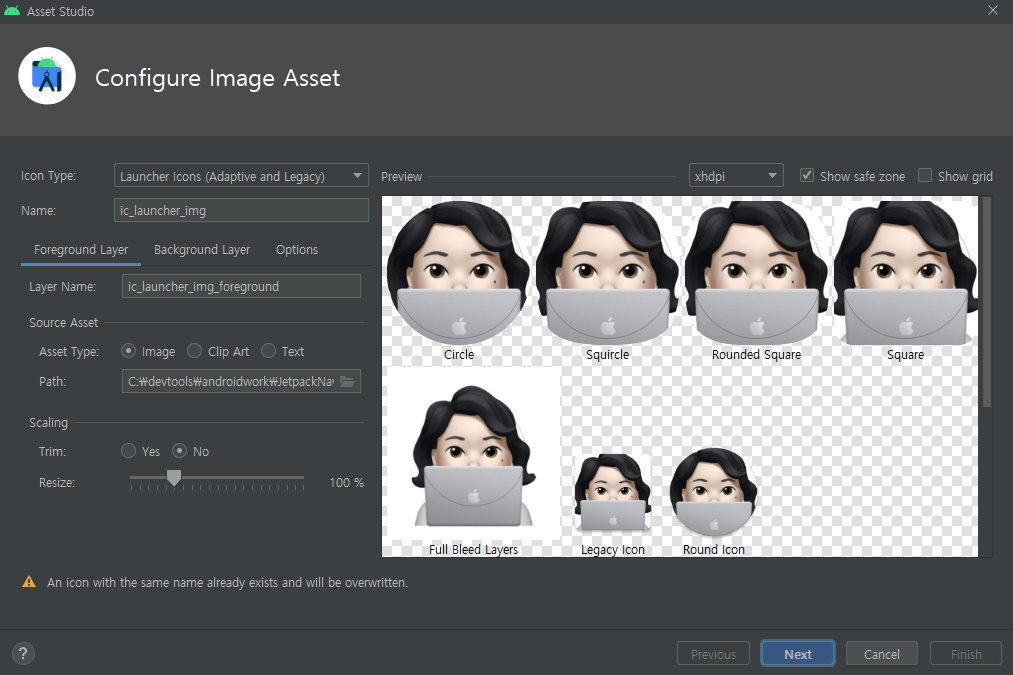Switch to the Background Layer tab
This screenshot has width=1013, height=675.
tap(202, 250)
